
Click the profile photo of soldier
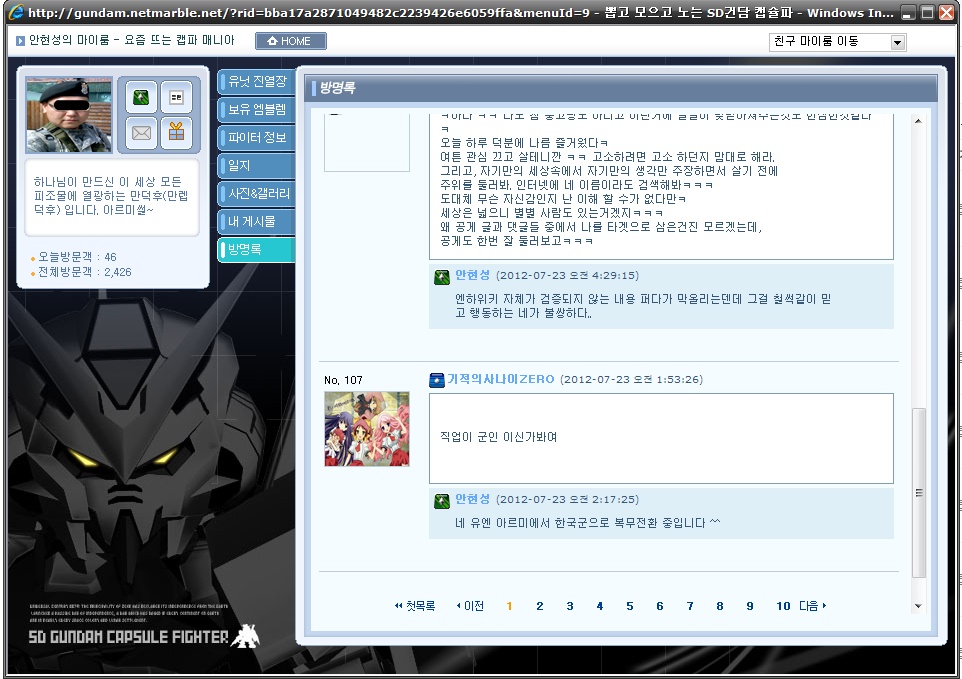(69, 115)
